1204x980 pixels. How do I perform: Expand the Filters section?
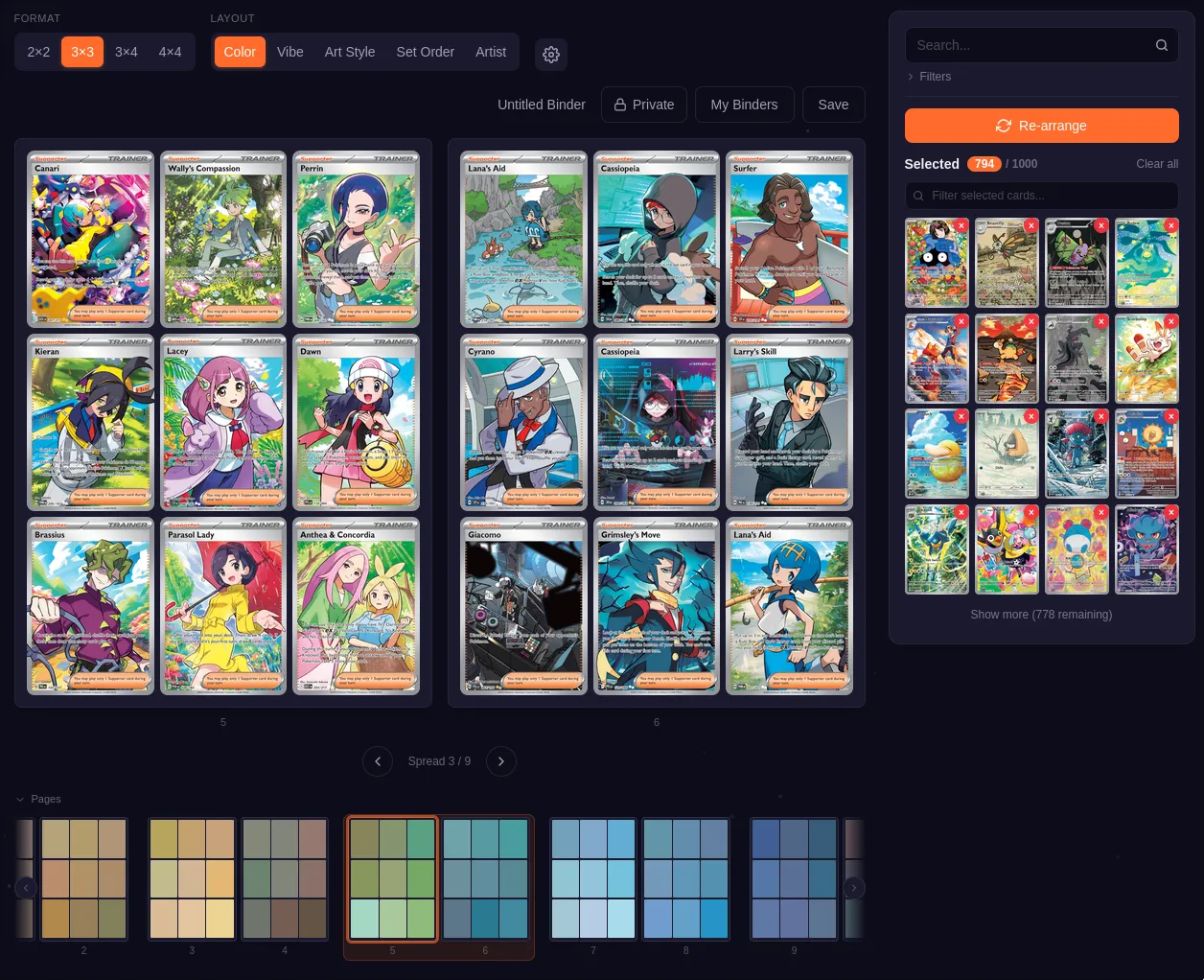pos(929,77)
